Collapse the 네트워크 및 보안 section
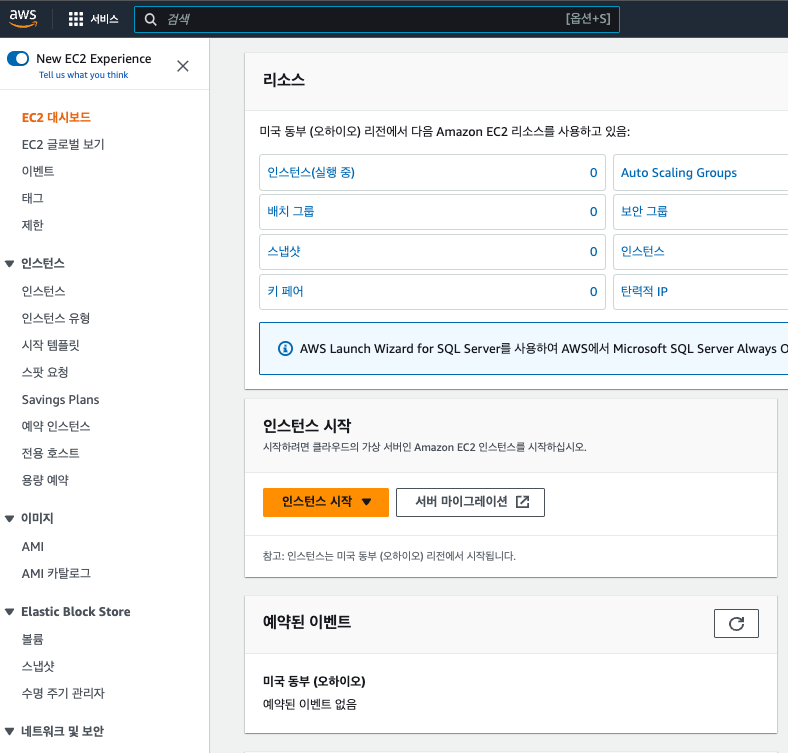The width and height of the screenshot is (788, 753). coord(9,731)
